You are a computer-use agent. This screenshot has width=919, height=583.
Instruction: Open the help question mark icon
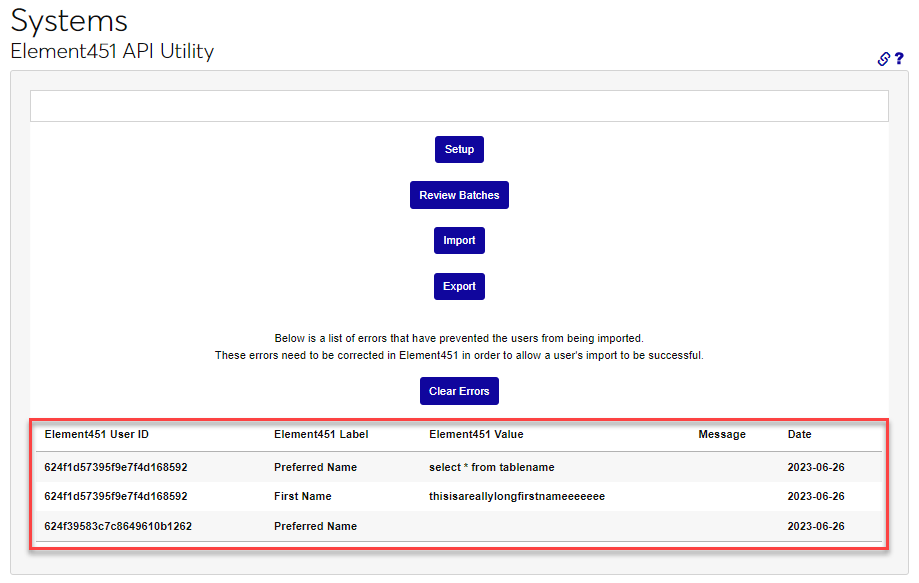[x=899, y=59]
